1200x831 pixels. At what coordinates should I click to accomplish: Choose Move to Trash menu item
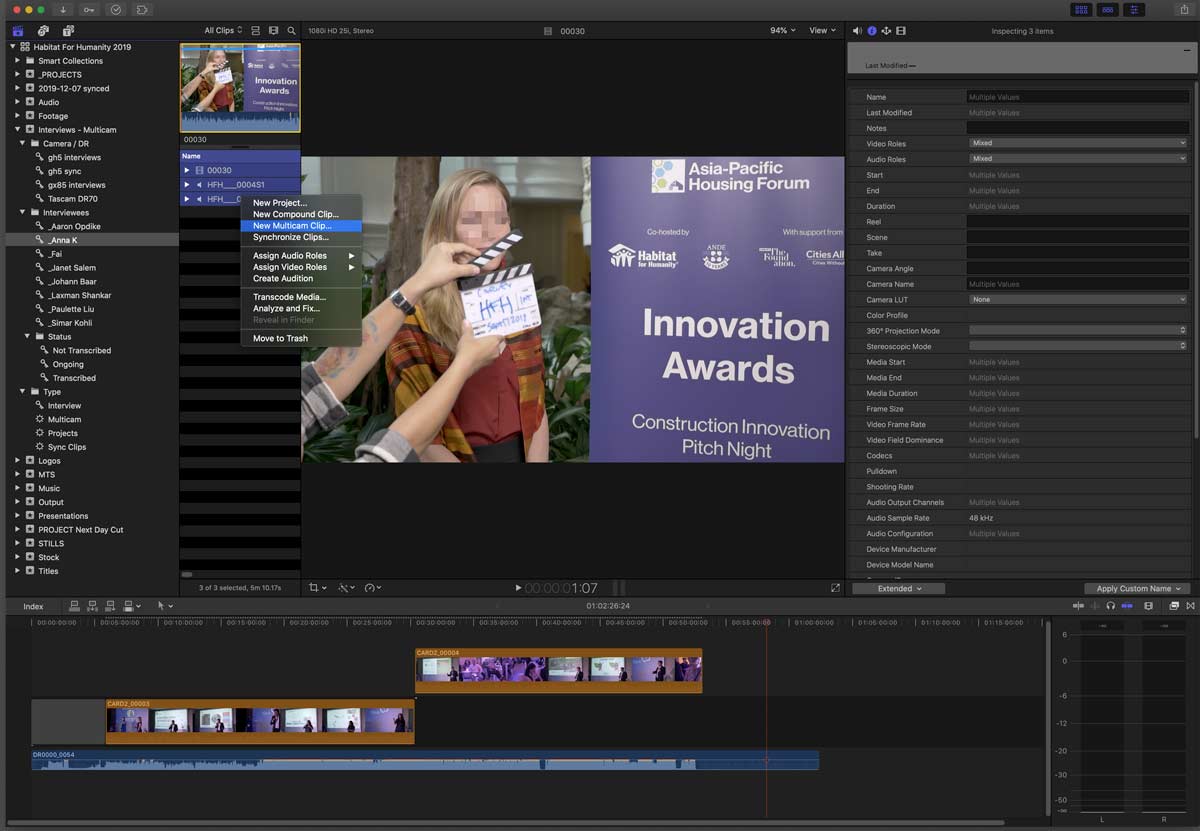point(301,338)
